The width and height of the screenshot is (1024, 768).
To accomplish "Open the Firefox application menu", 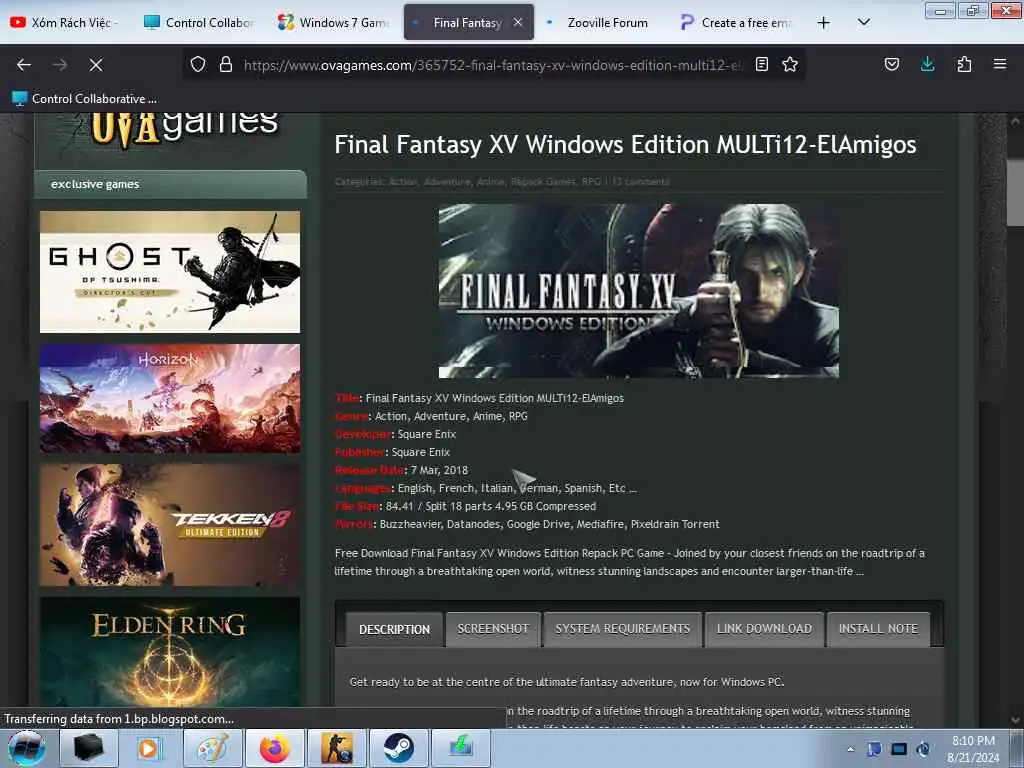I will pos(999,64).
